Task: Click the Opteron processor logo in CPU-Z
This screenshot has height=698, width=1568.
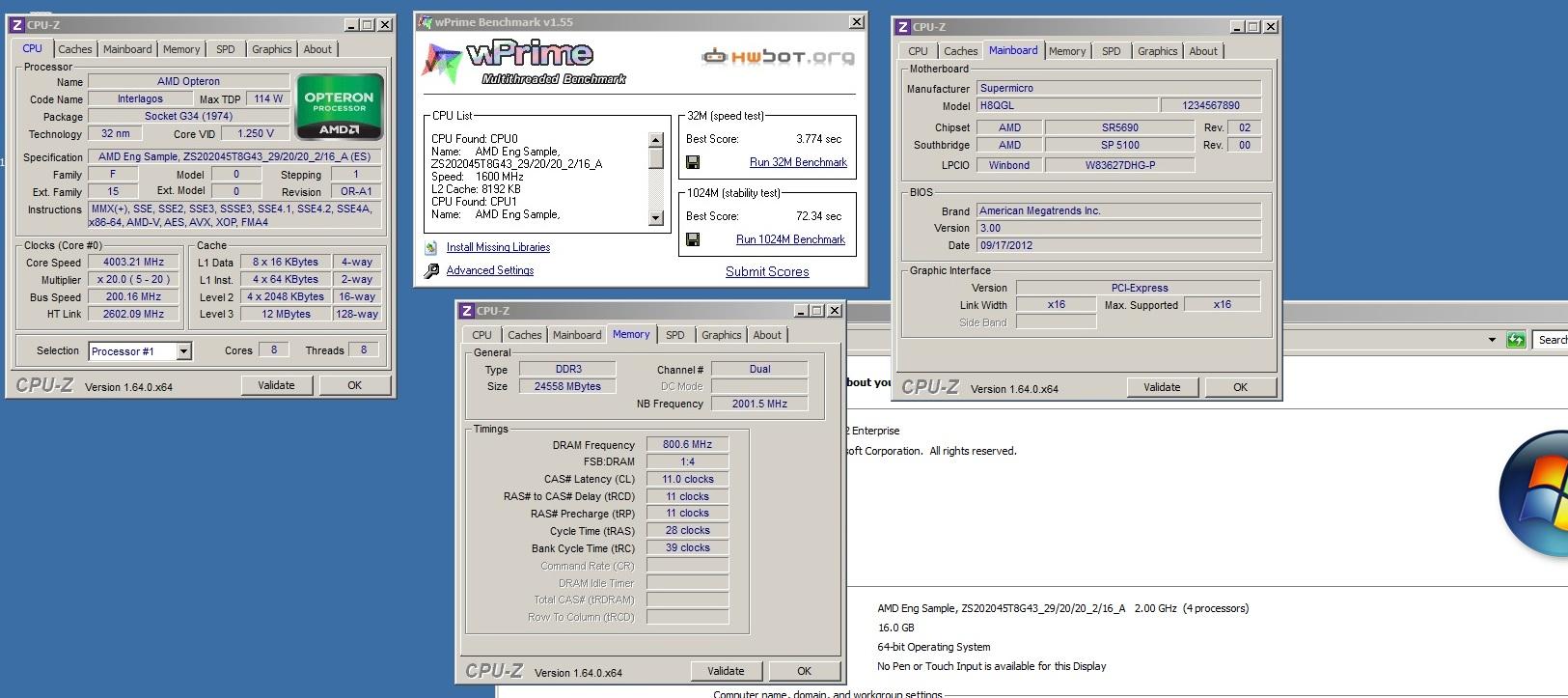Action: click(x=340, y=106)
